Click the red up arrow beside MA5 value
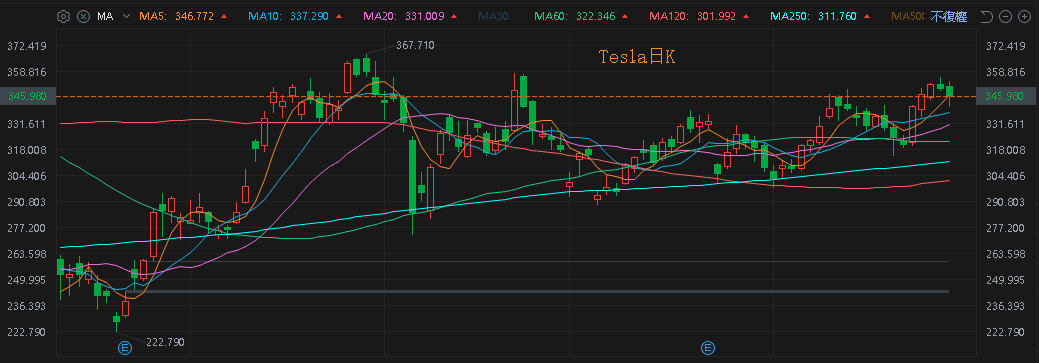Image resolution: width=1039 pixels, height=363 pixels. [x=223, y=17]
